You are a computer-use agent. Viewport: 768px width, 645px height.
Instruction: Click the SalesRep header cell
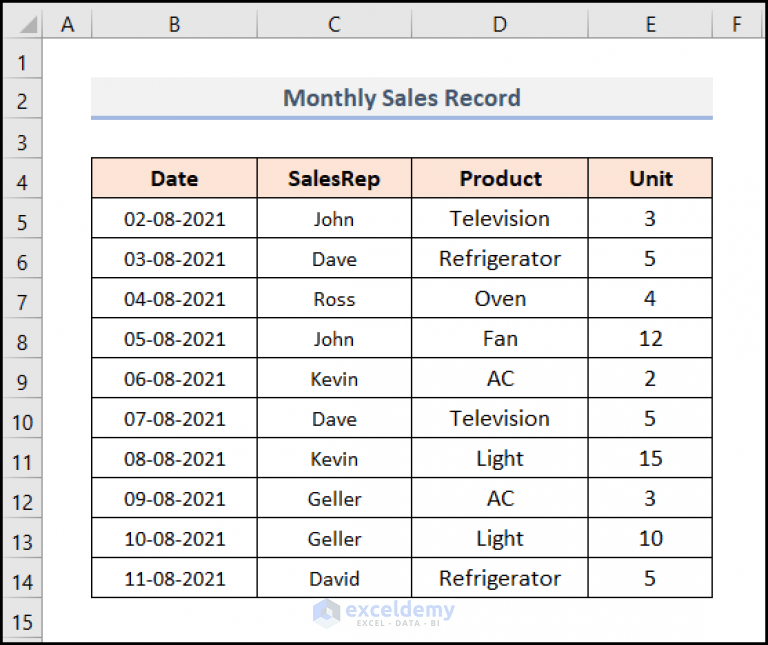point(334,178)
